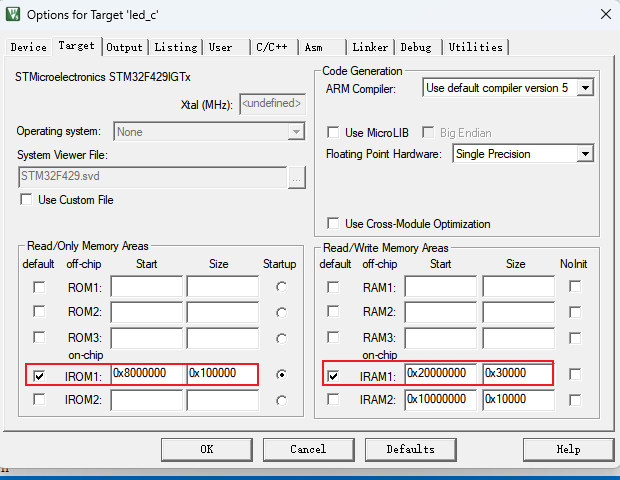Open the Device tab
This screenshot has height=480, width=620.
coord(28,47)
